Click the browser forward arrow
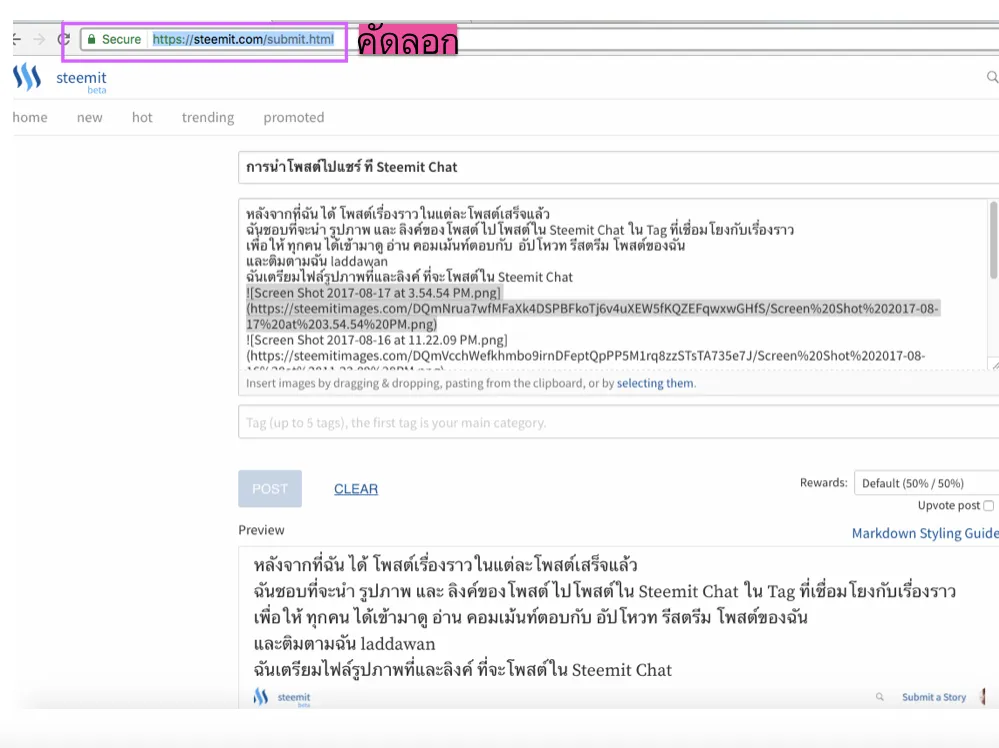The height and width of the screenshot is (748, 999). [40, 40]
